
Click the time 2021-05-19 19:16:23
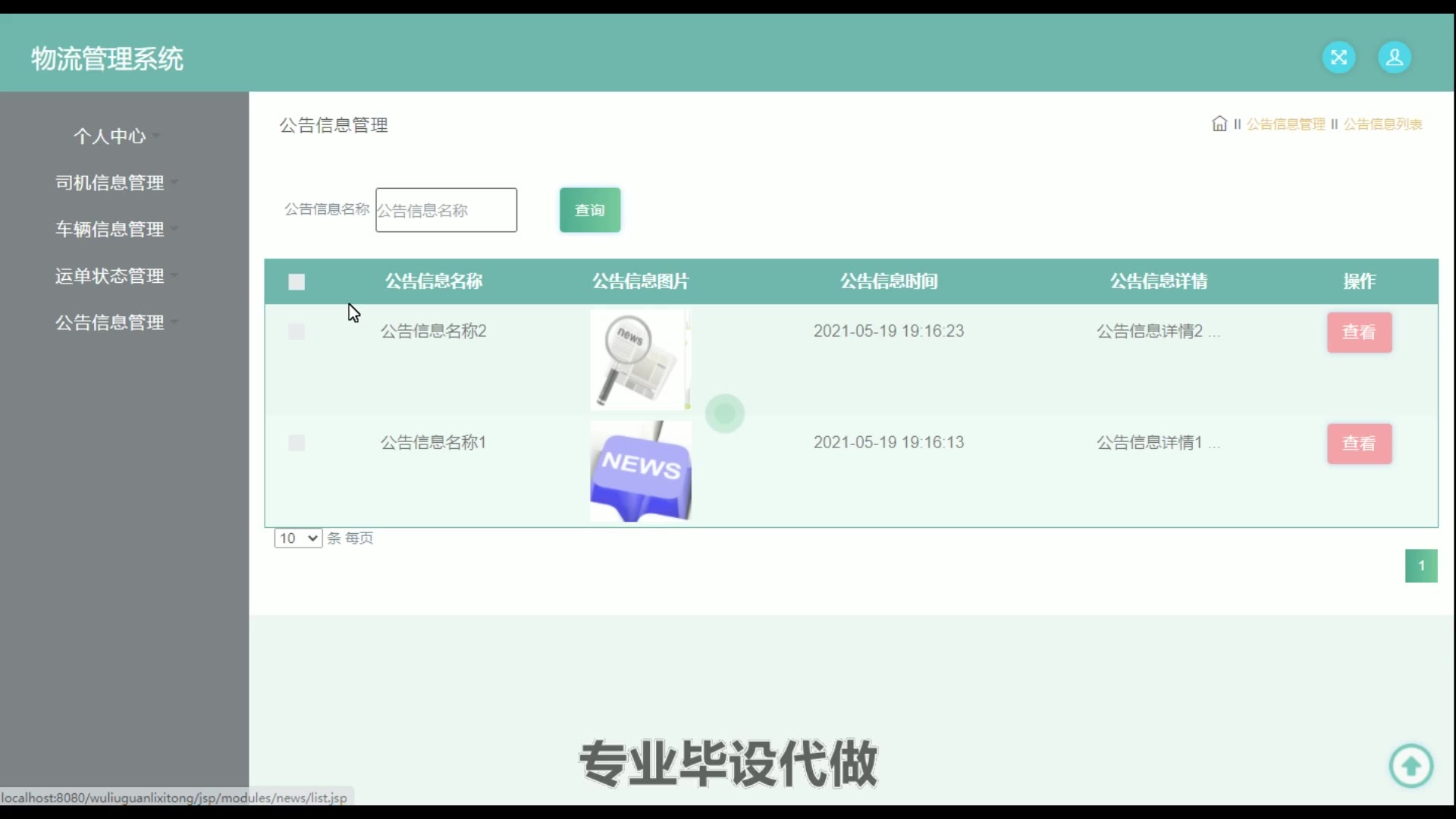(889, 331)
